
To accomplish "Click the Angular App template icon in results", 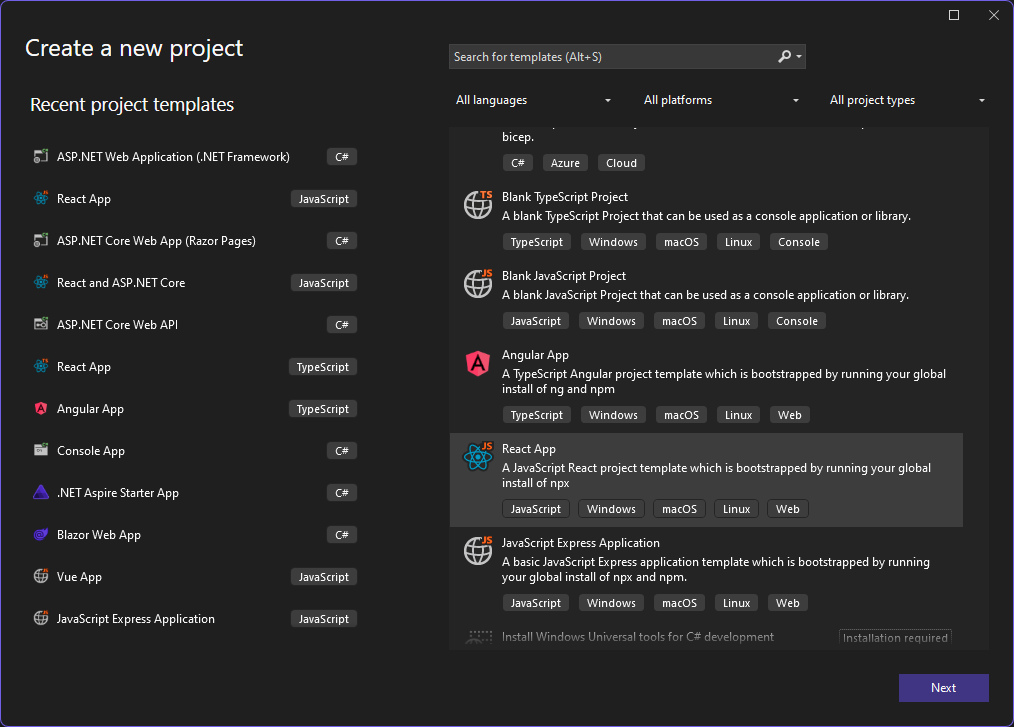I will (478, 364).
